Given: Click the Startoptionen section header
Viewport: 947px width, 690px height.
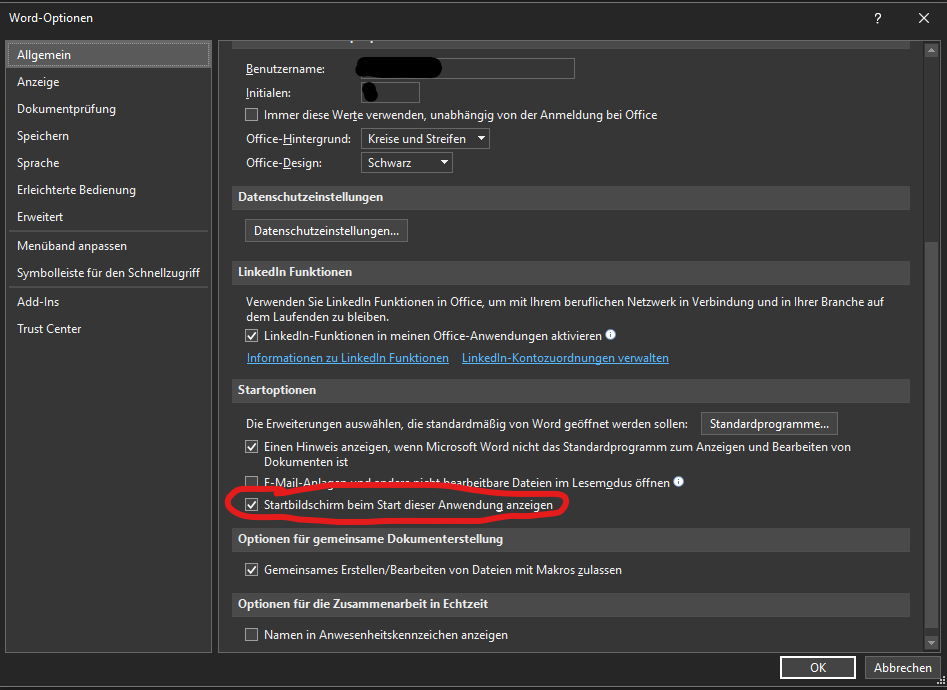Looking at the screenshot, I should point(571,390).
